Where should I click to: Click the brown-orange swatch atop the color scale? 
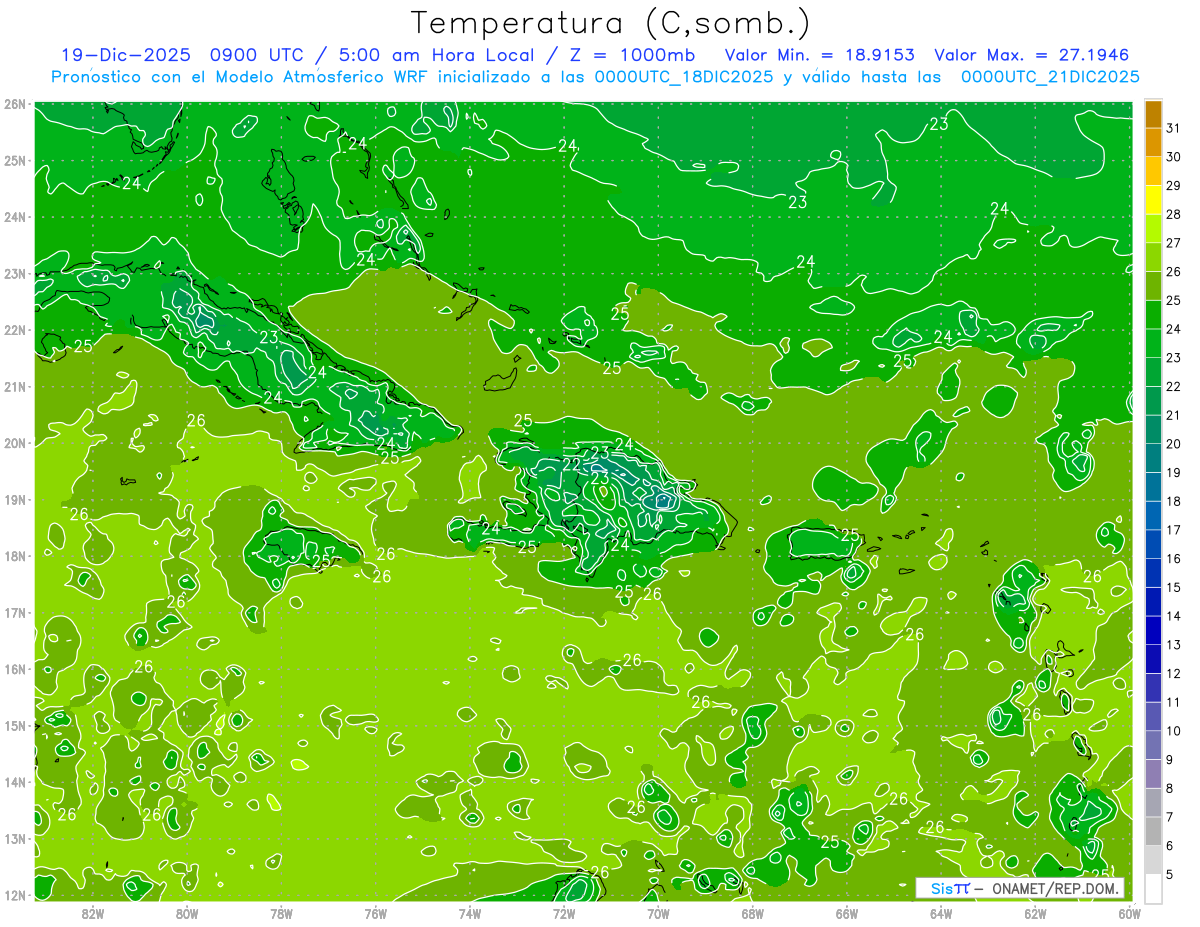1153,114
